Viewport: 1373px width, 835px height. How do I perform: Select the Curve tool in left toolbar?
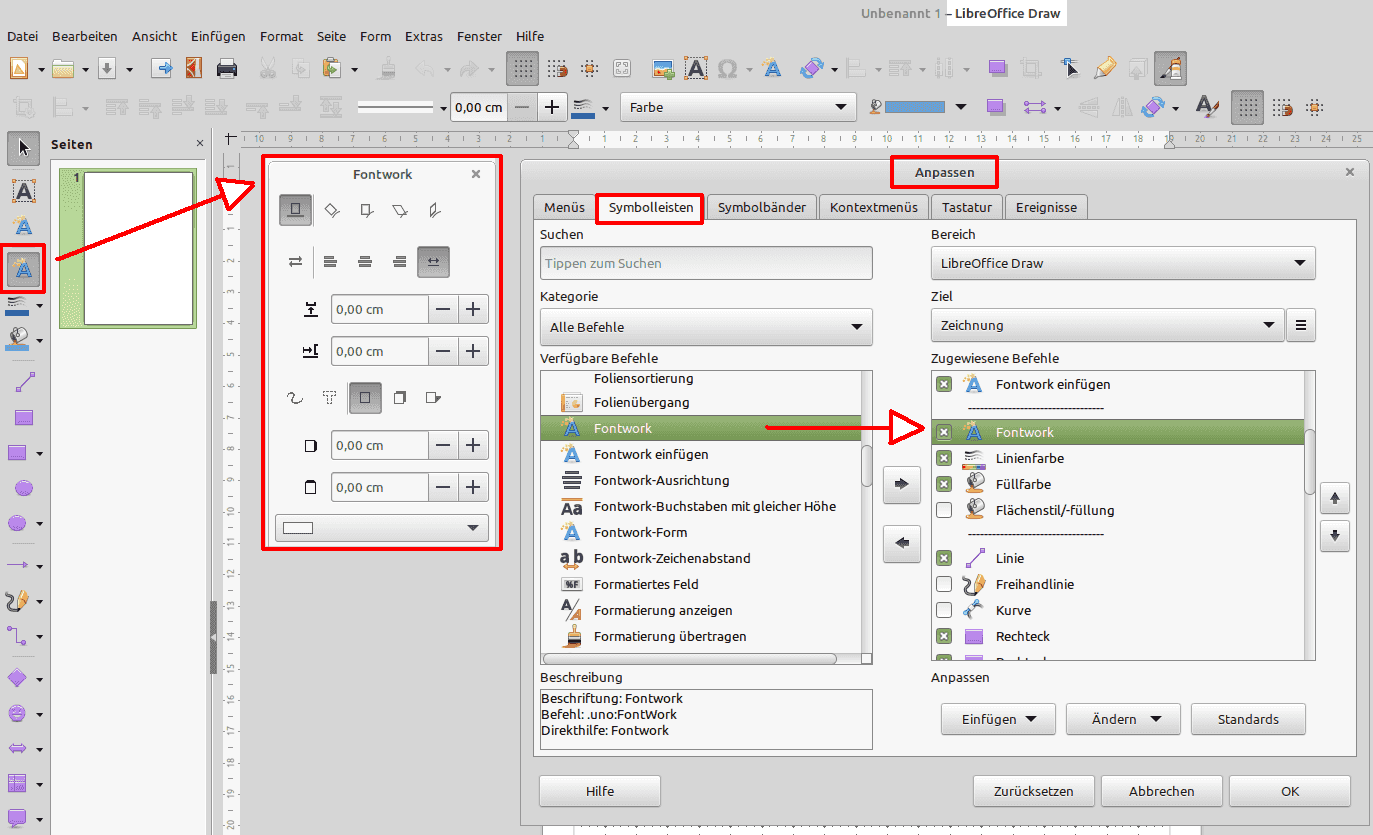[x=17, y=601]
